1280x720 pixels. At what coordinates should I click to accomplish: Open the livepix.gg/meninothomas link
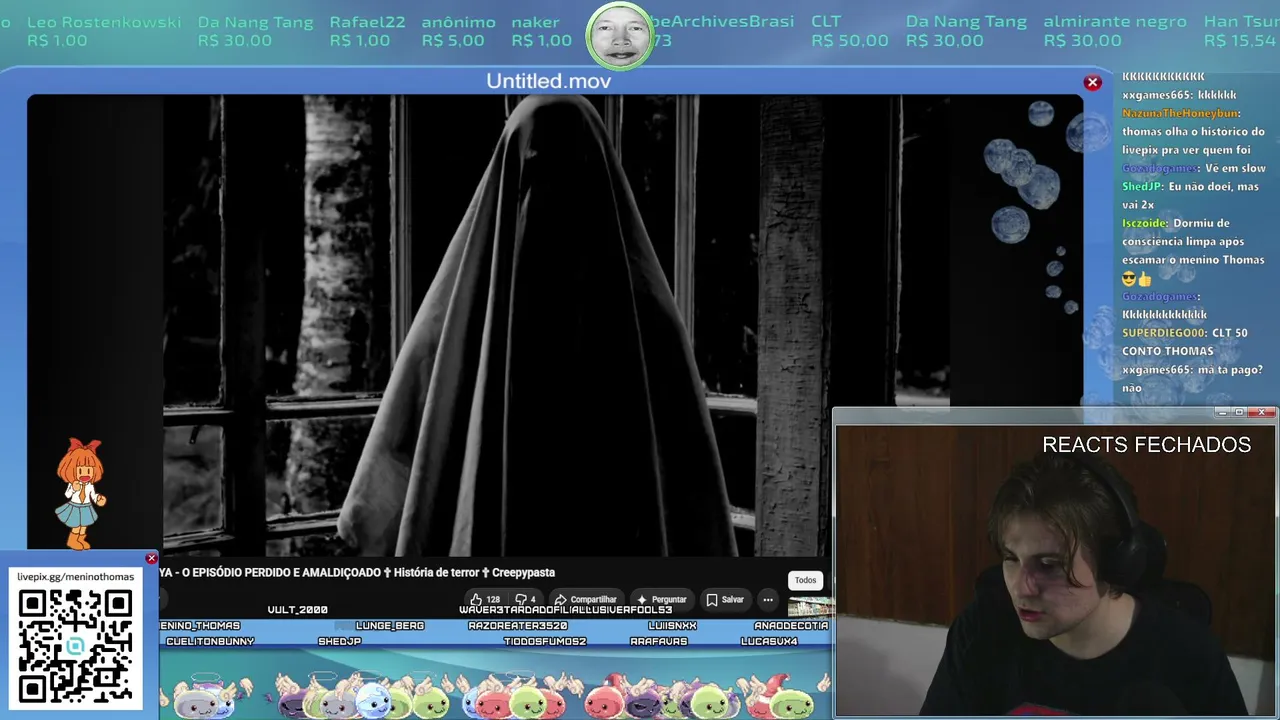pyautogui.click(x=75, y=577)
